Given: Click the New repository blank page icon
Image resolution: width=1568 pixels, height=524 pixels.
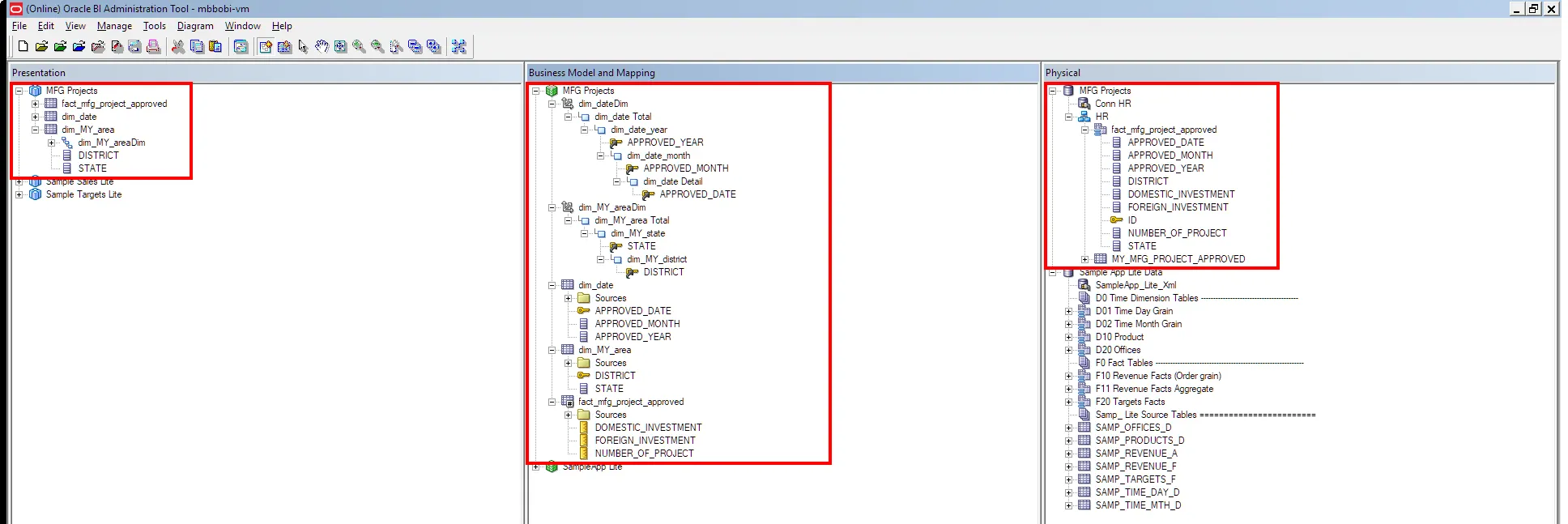Looking at the screenshot, I should [x=23, y=46].
